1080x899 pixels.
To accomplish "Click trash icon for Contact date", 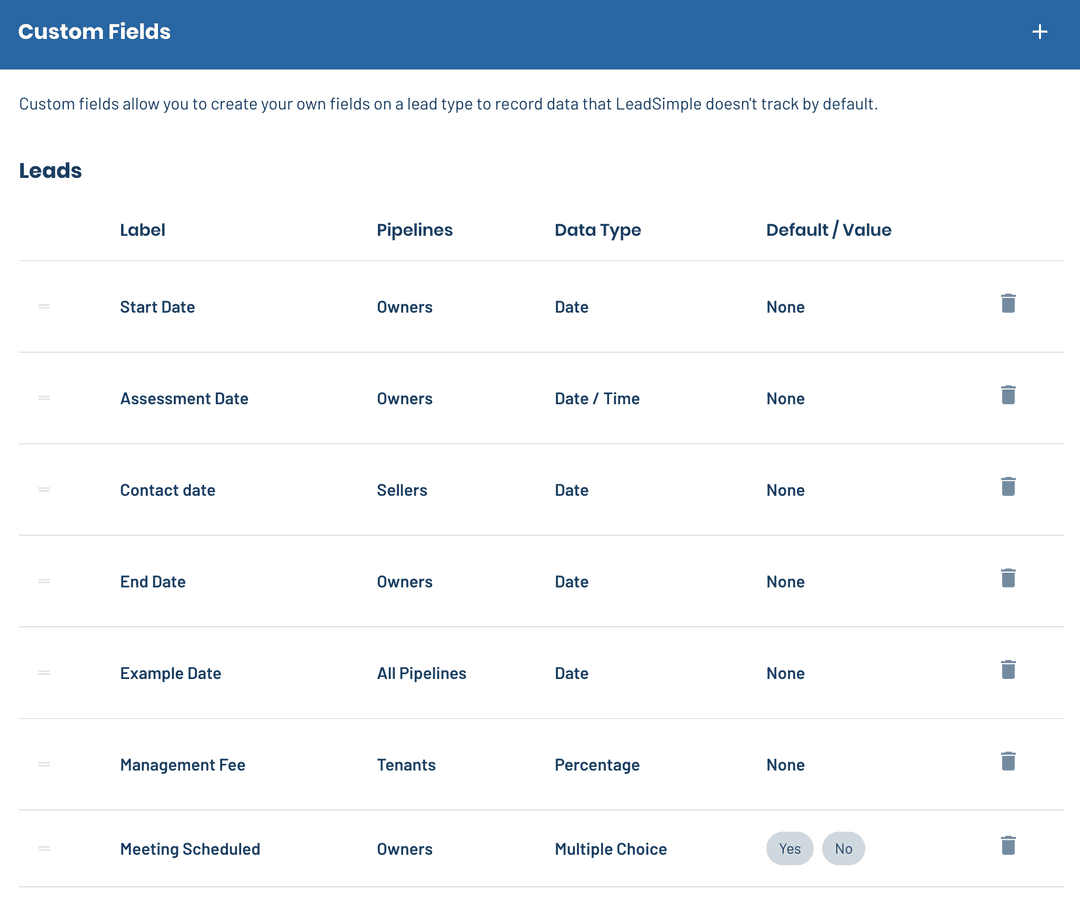I will pyautogui.click(x=1008, y=487).
